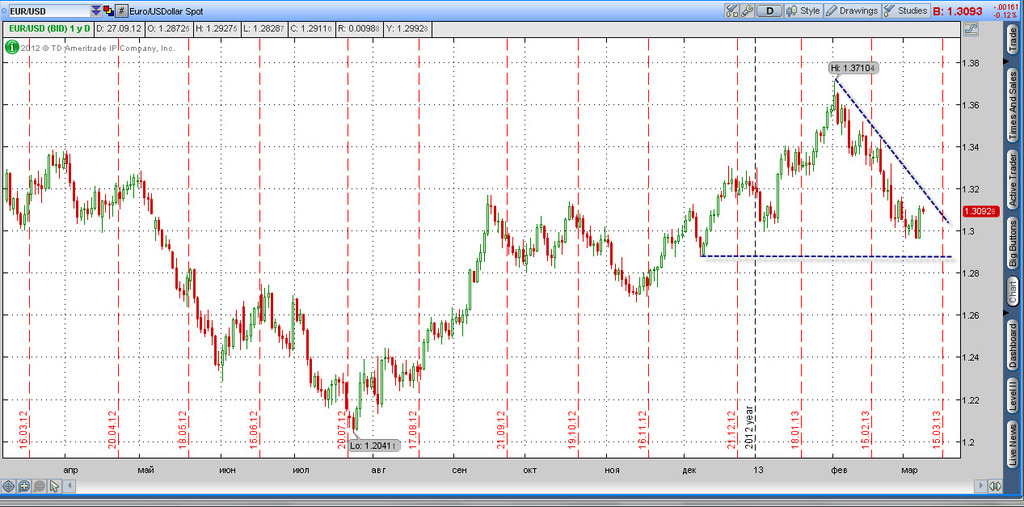Viewport: 1024px width, 507px height.
Task: Click the 16.03.12 expiration date marker
Action: click(23, 428)
